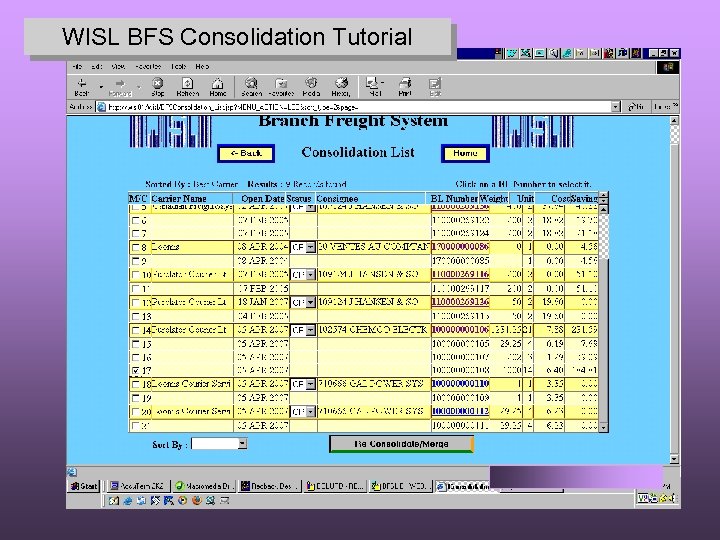Click the page icon in the address bar
The height and width of the screenshot is (540, 720).
(x=101, y=107)
